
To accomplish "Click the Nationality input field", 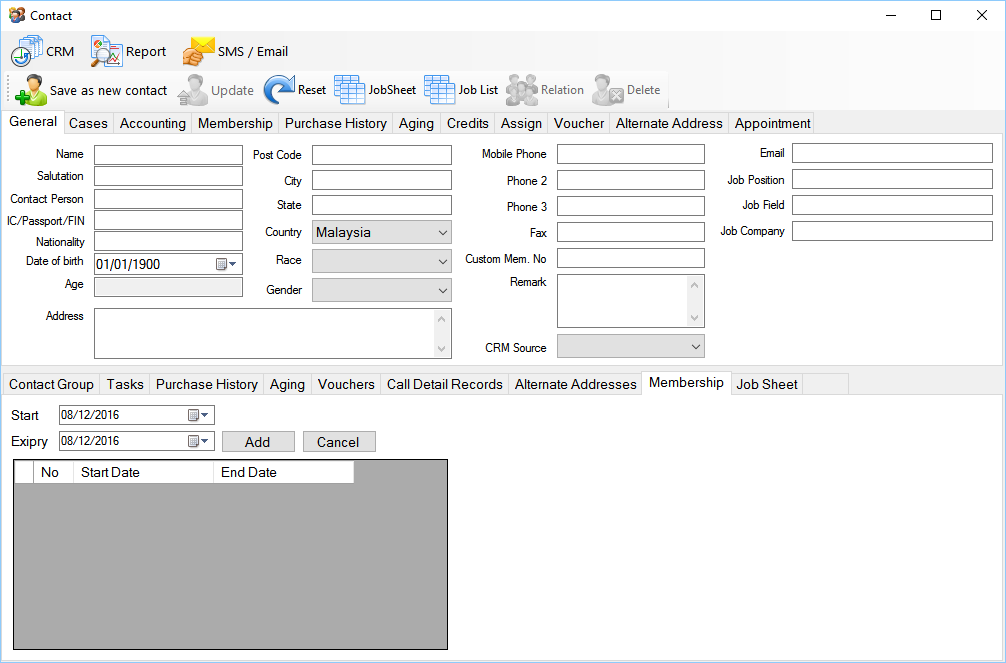I will [x=168, y=241].
